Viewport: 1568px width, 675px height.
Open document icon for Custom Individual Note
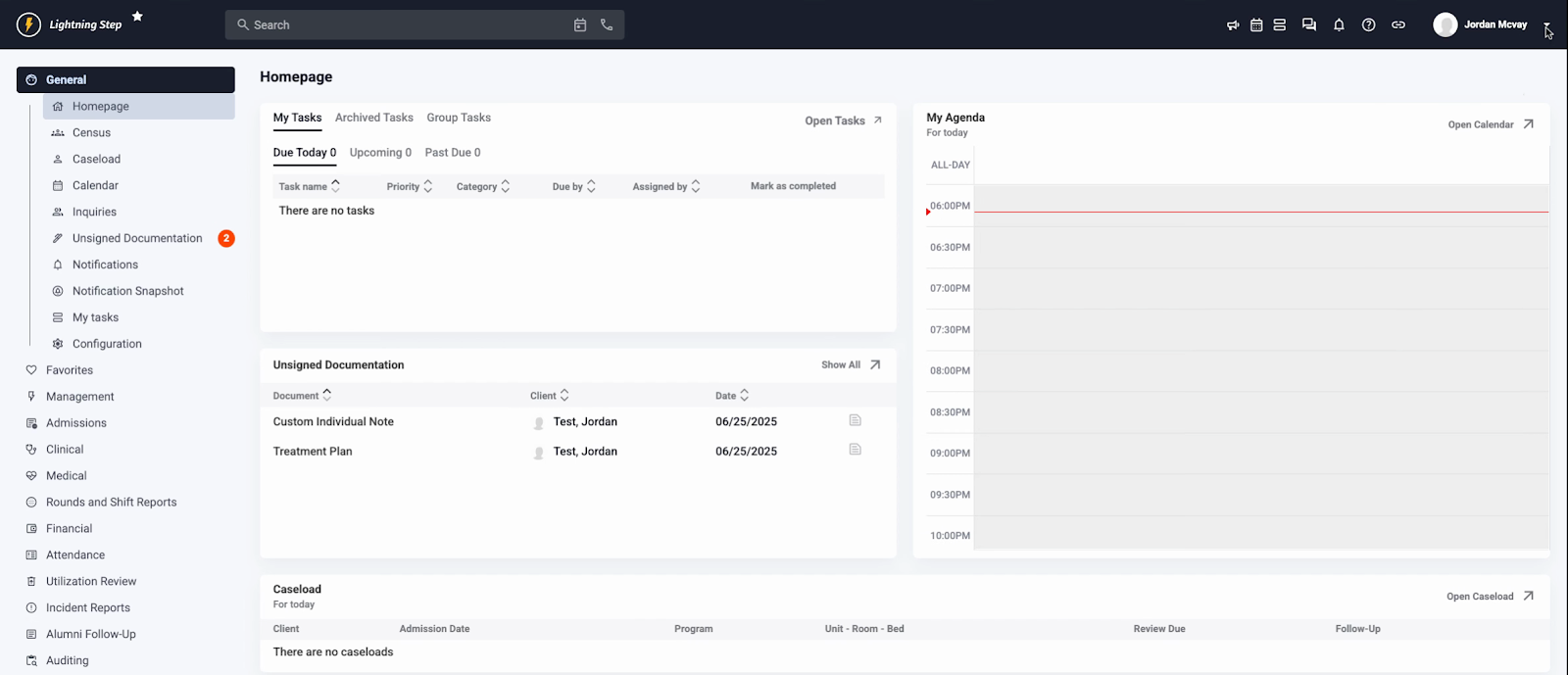pyautogui.click(x=855, y=420)
